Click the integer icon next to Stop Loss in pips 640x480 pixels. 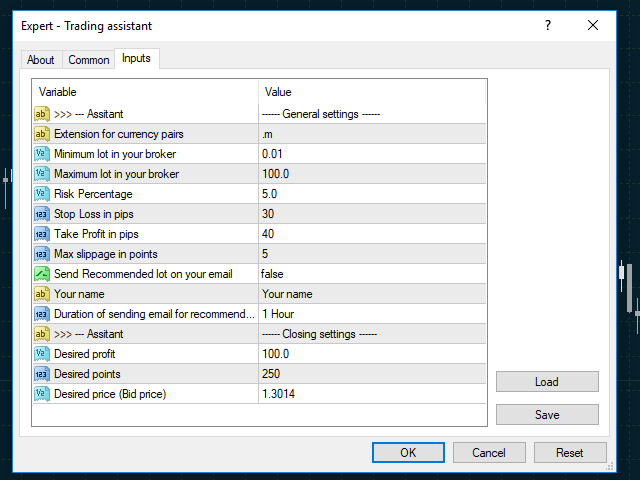(42, 214)
